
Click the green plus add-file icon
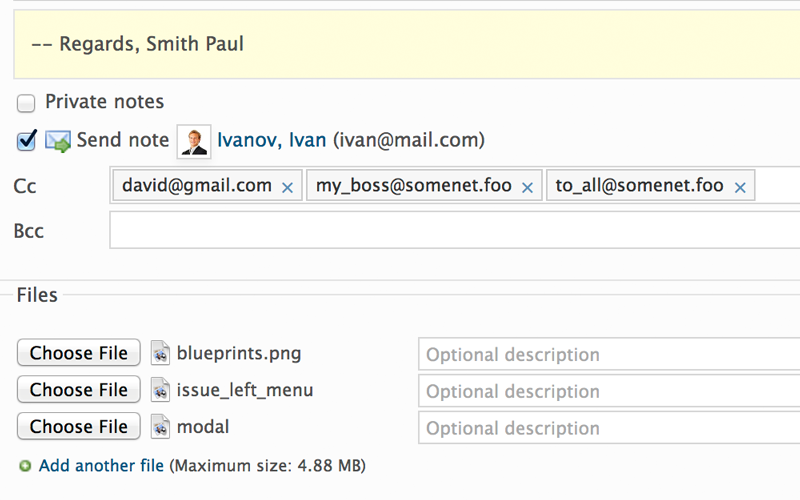24,466
